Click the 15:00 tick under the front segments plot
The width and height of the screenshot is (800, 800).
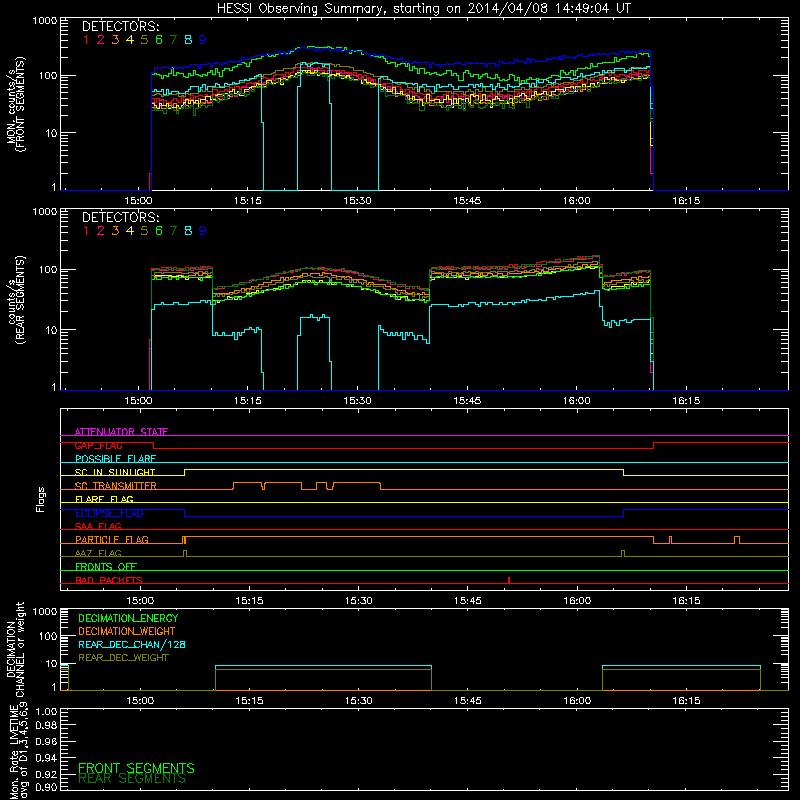click(x=138, y=201)
